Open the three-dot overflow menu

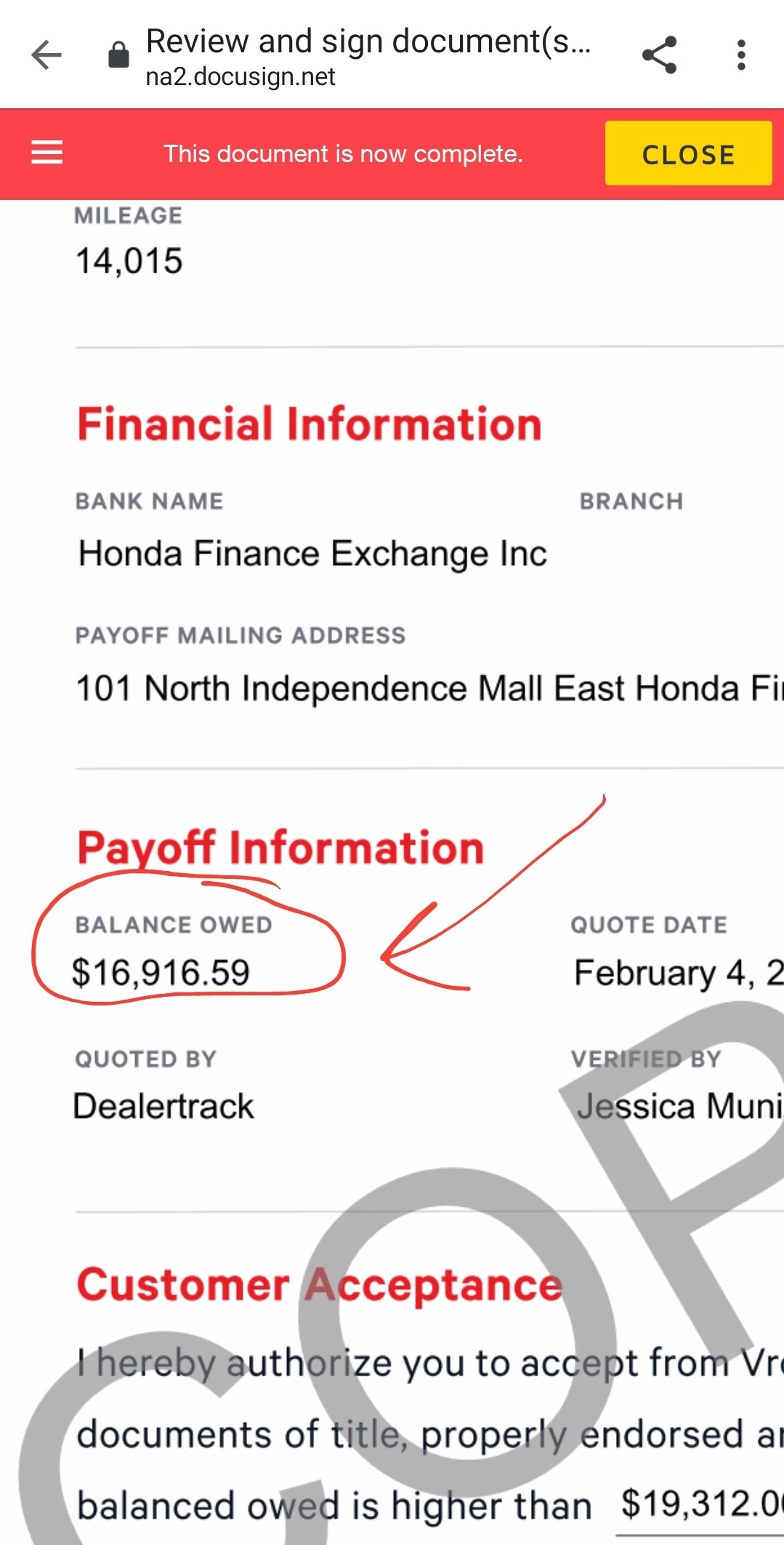click(x=740, y=55)
